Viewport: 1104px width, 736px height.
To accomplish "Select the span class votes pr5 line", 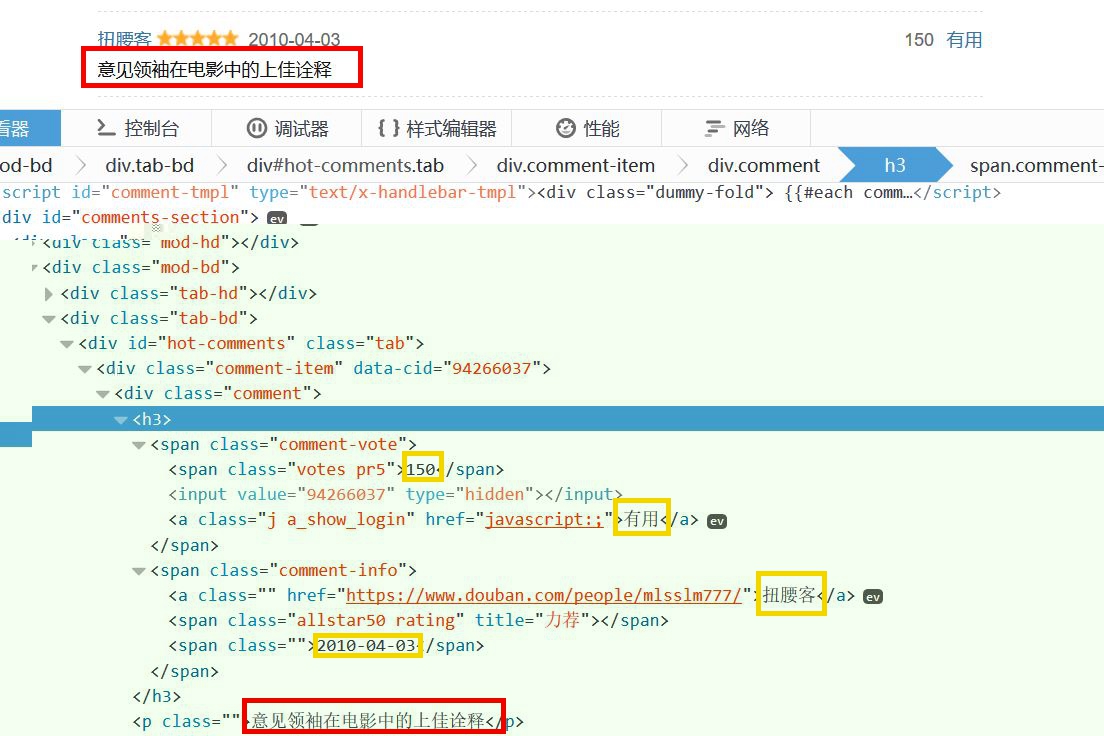I will click(337, 470).
